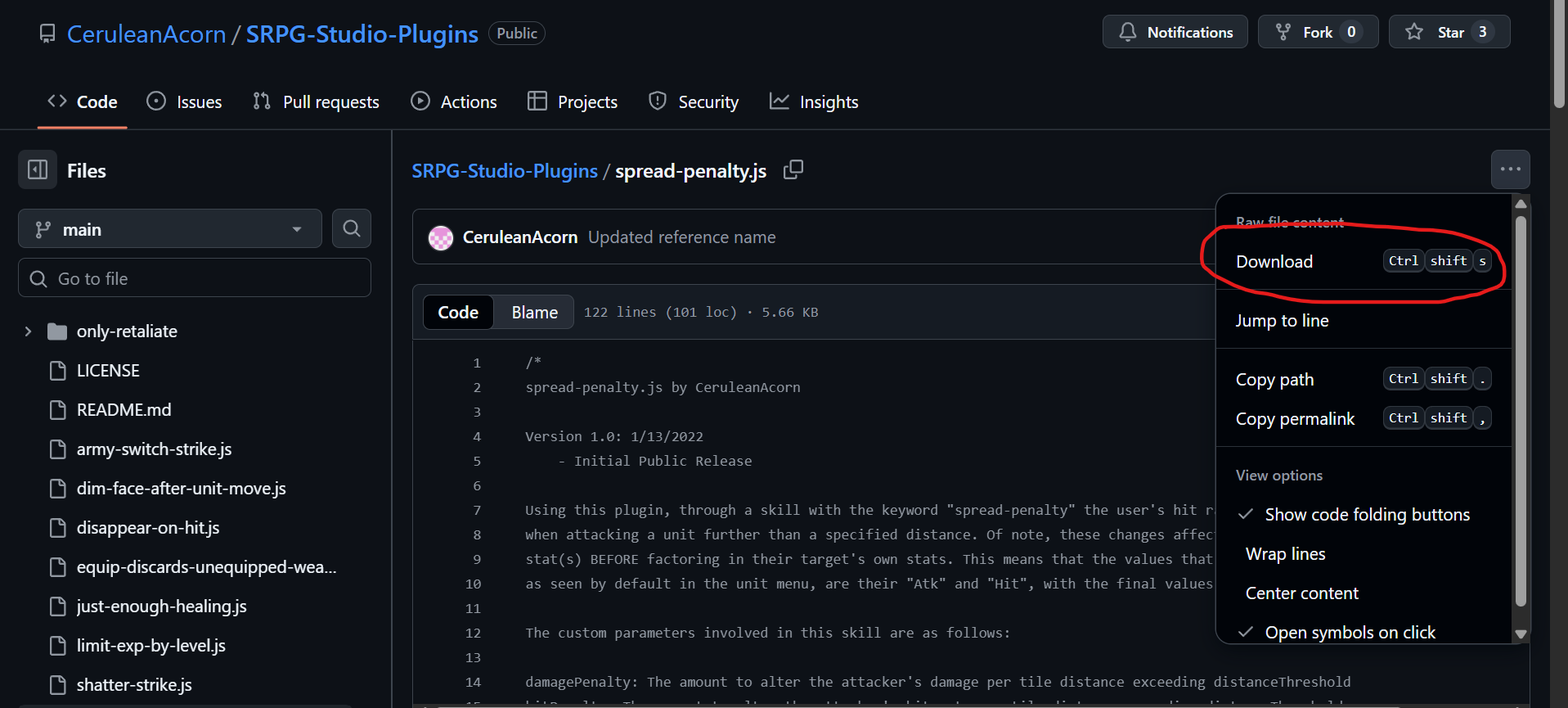The height and width of the screenshot is (708, 1568).
Task: Open the main branch dropdown
Action: click(169, 229)
